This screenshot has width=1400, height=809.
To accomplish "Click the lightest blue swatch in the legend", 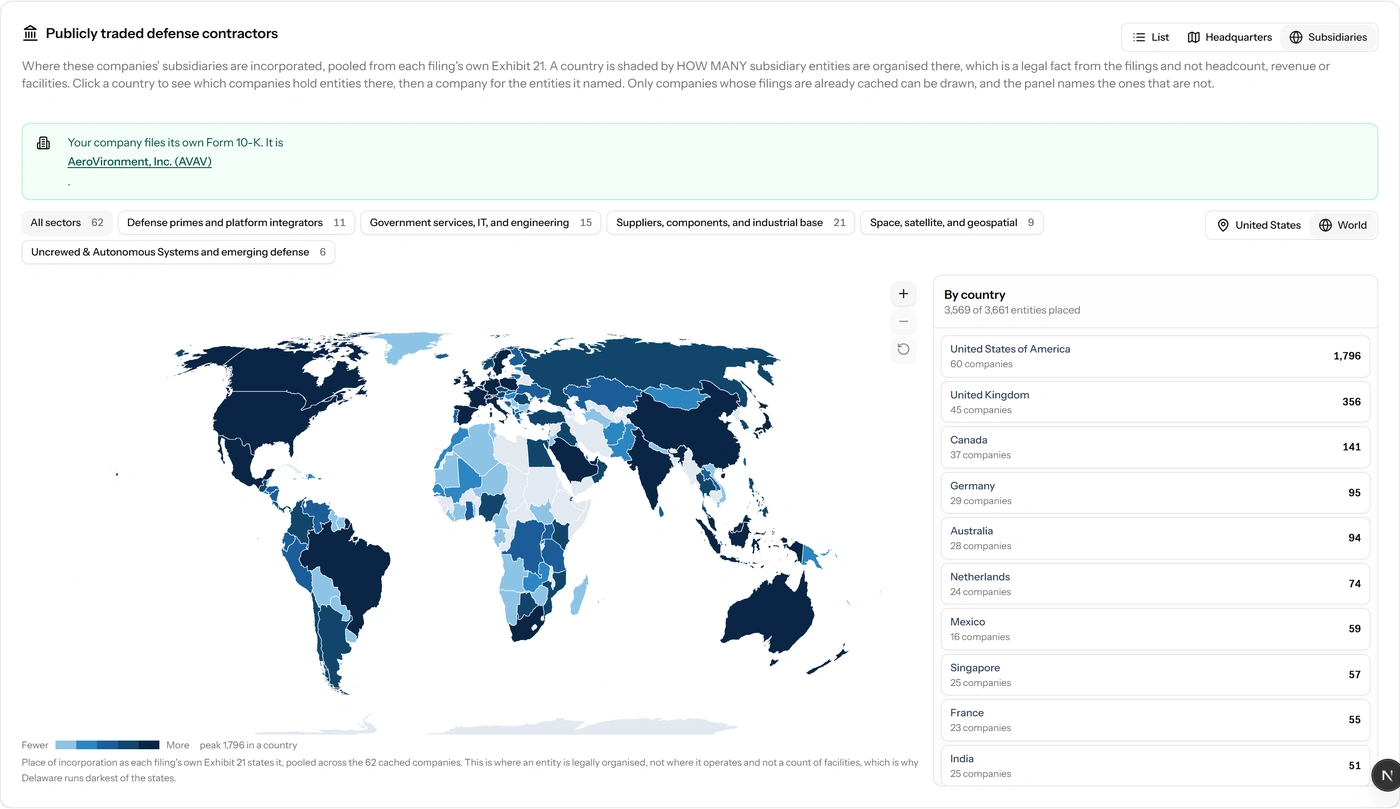I will (66, 745).
